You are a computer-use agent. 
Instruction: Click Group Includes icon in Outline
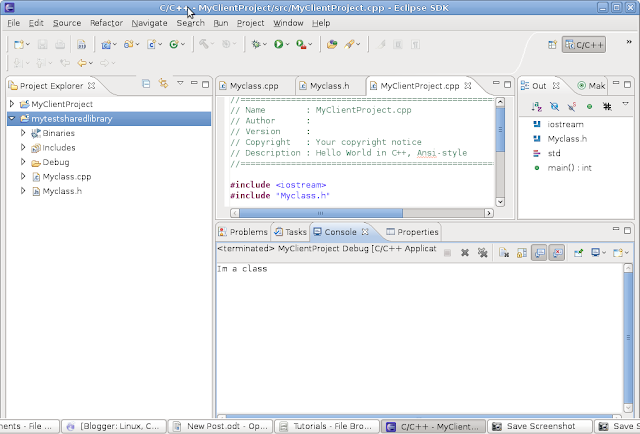pos(607,107)
